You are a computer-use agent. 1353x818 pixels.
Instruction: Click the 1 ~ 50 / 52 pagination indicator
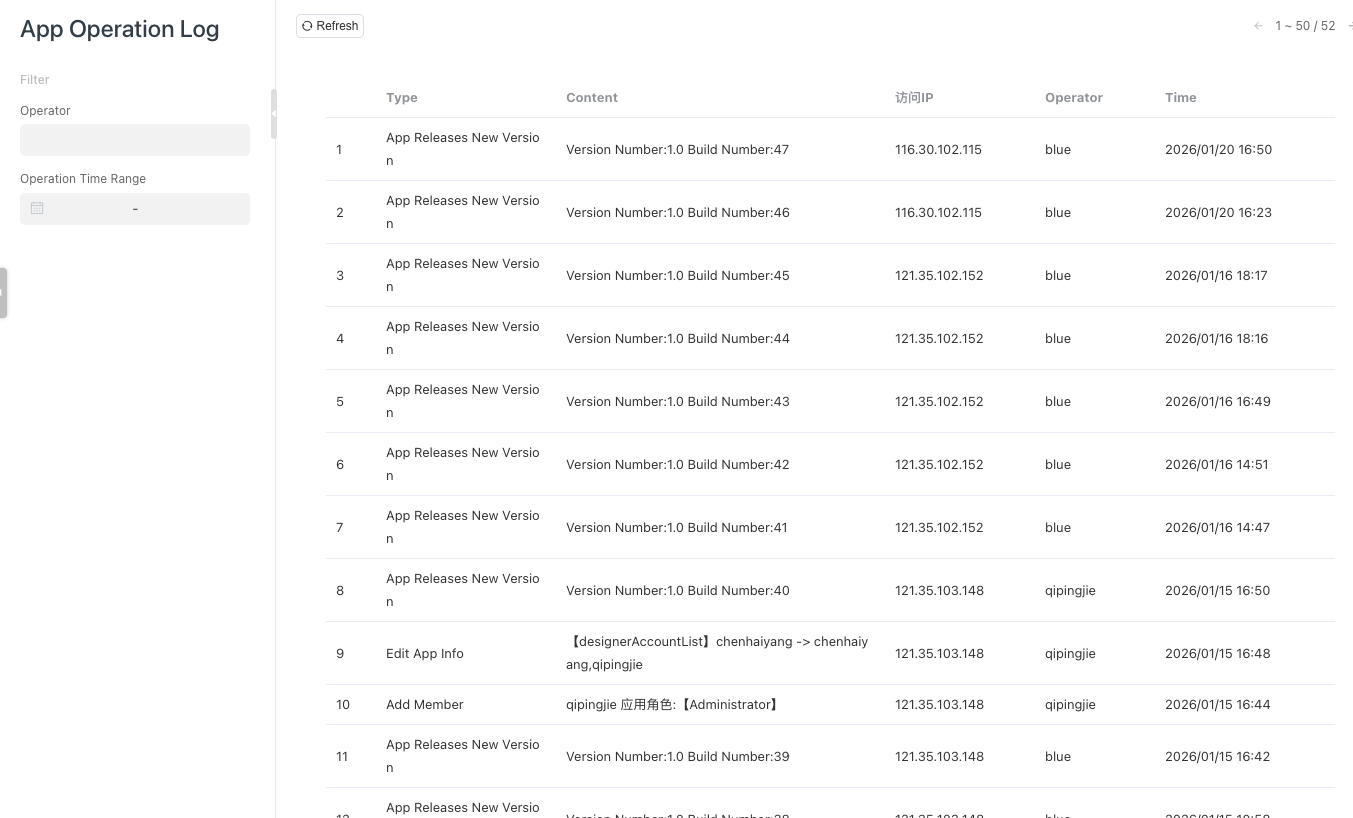click(1305, 26)
